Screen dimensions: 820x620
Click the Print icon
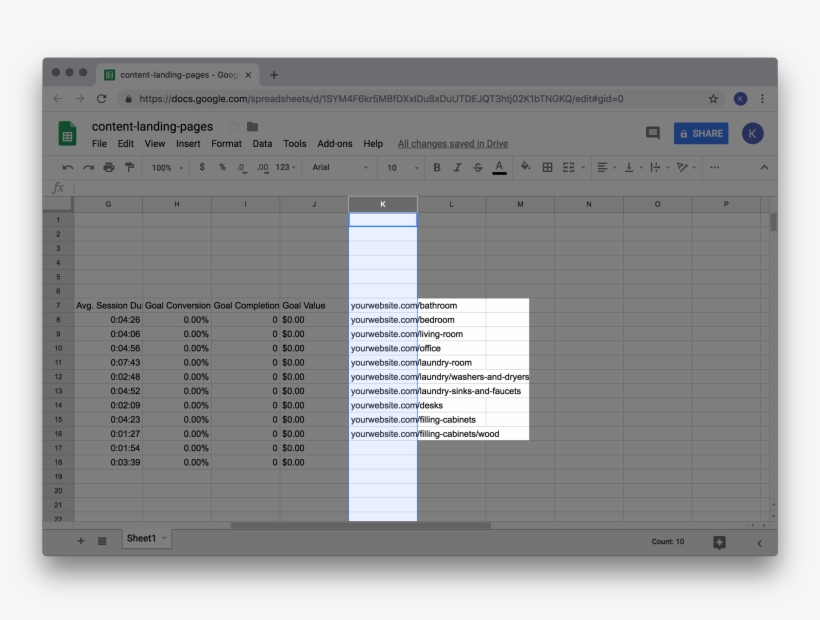point(108,168)
